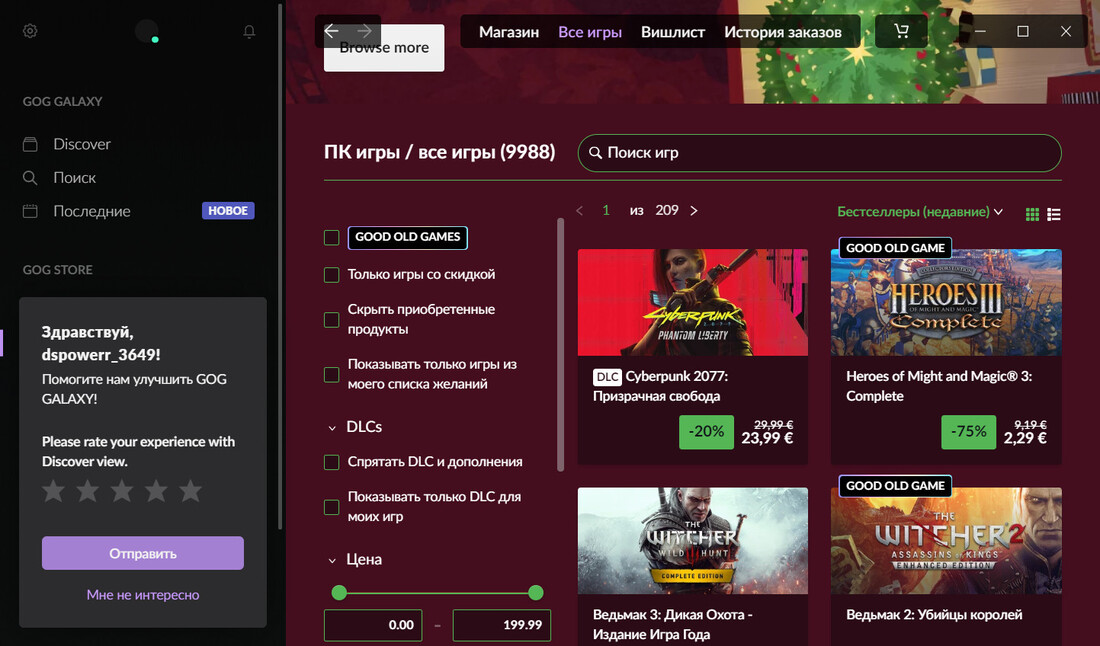Click the Ведьмак 2: Убийцы королей title
This screenshot has height=646, width=1100.
(934, 615)
